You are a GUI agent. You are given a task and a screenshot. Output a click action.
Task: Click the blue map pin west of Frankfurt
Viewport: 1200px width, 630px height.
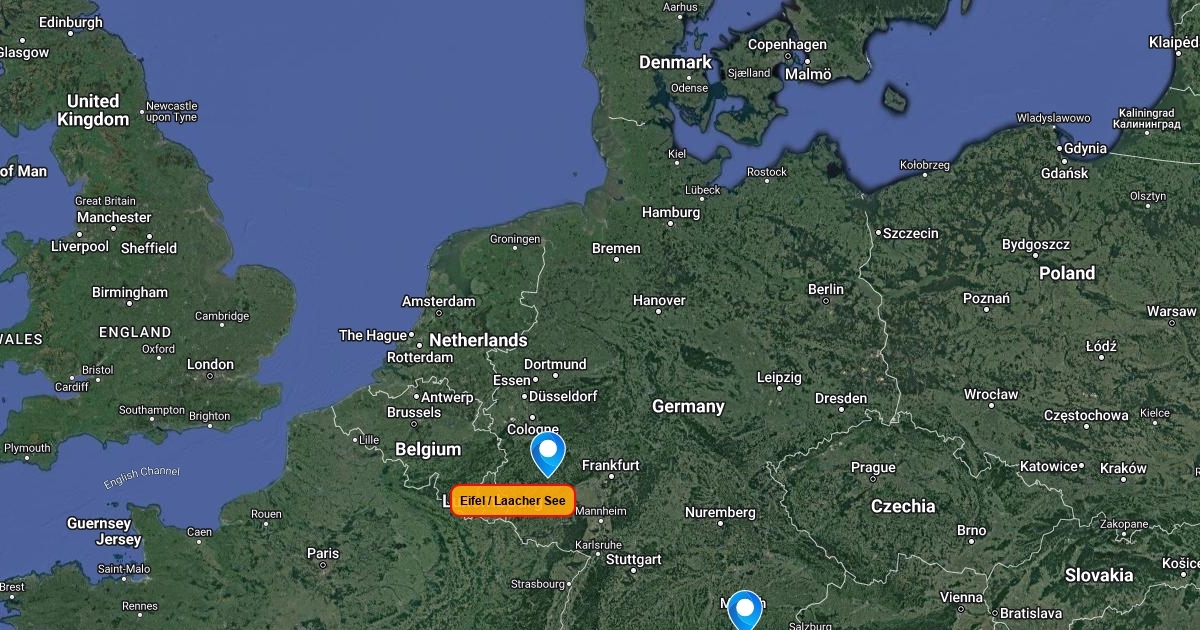(548, 453)
